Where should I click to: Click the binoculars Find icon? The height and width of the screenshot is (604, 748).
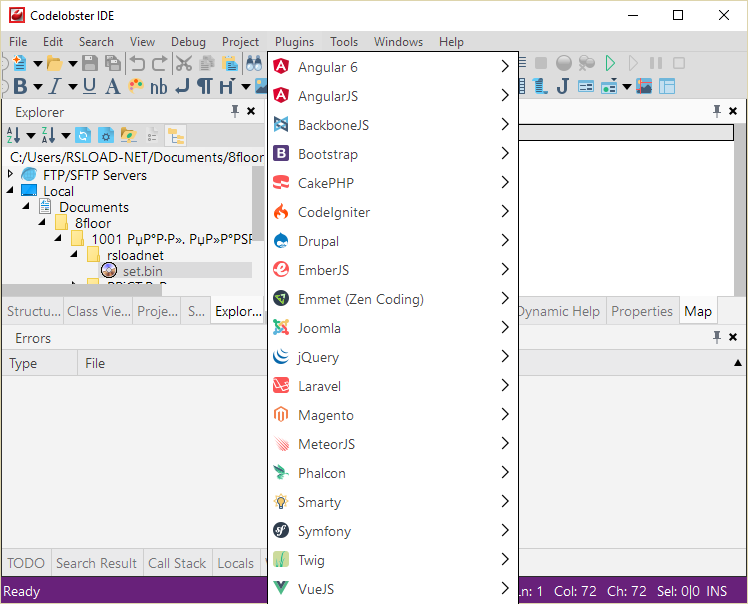(x=254, y=63)
